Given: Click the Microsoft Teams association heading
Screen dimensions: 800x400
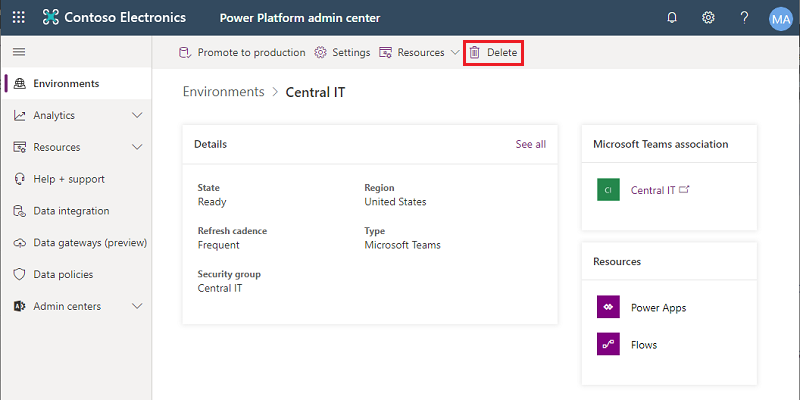Looking at the screenshot, I should 661,144.
